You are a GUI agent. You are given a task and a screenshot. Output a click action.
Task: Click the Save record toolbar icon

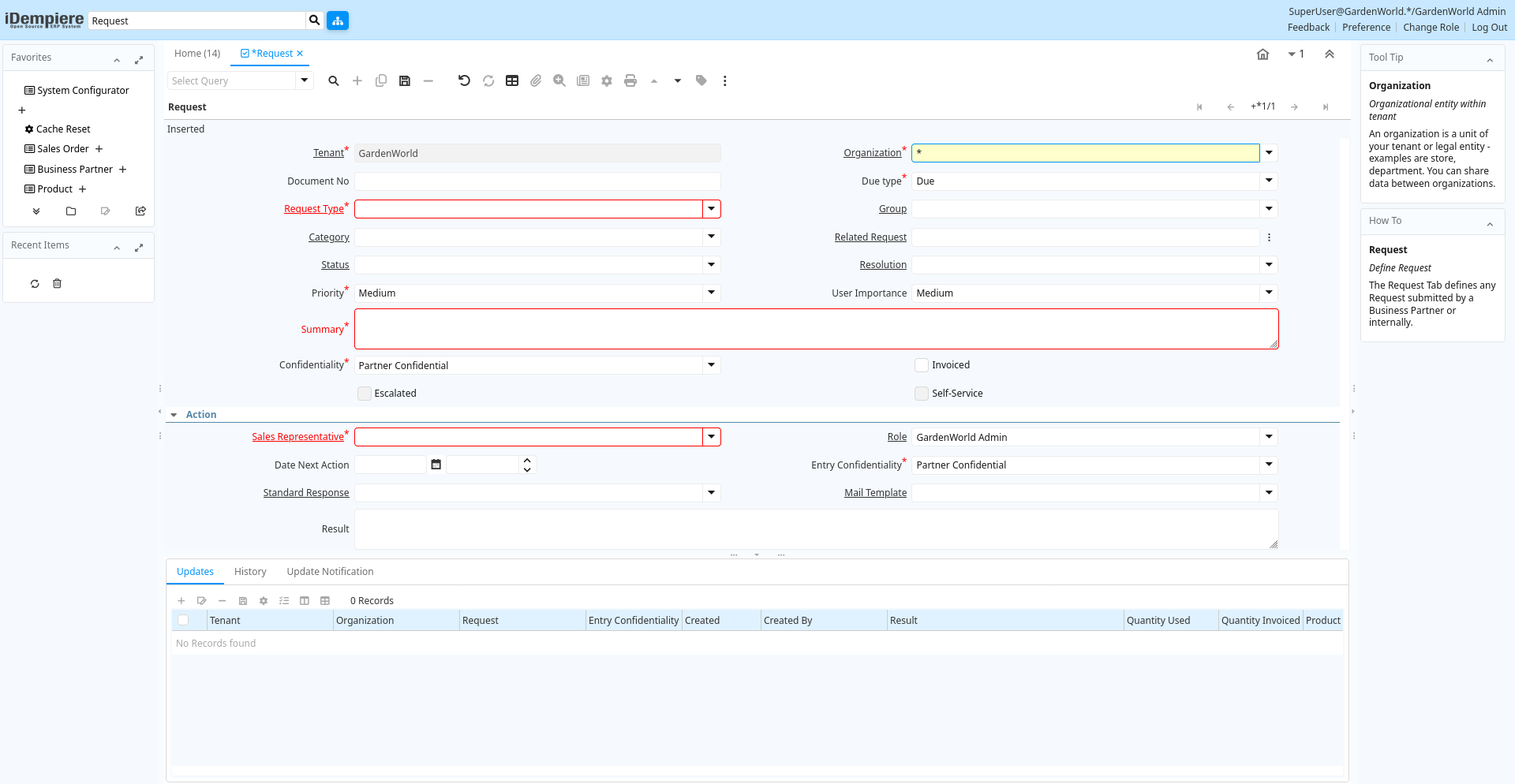pyautogui.click(x=405, y=80)
